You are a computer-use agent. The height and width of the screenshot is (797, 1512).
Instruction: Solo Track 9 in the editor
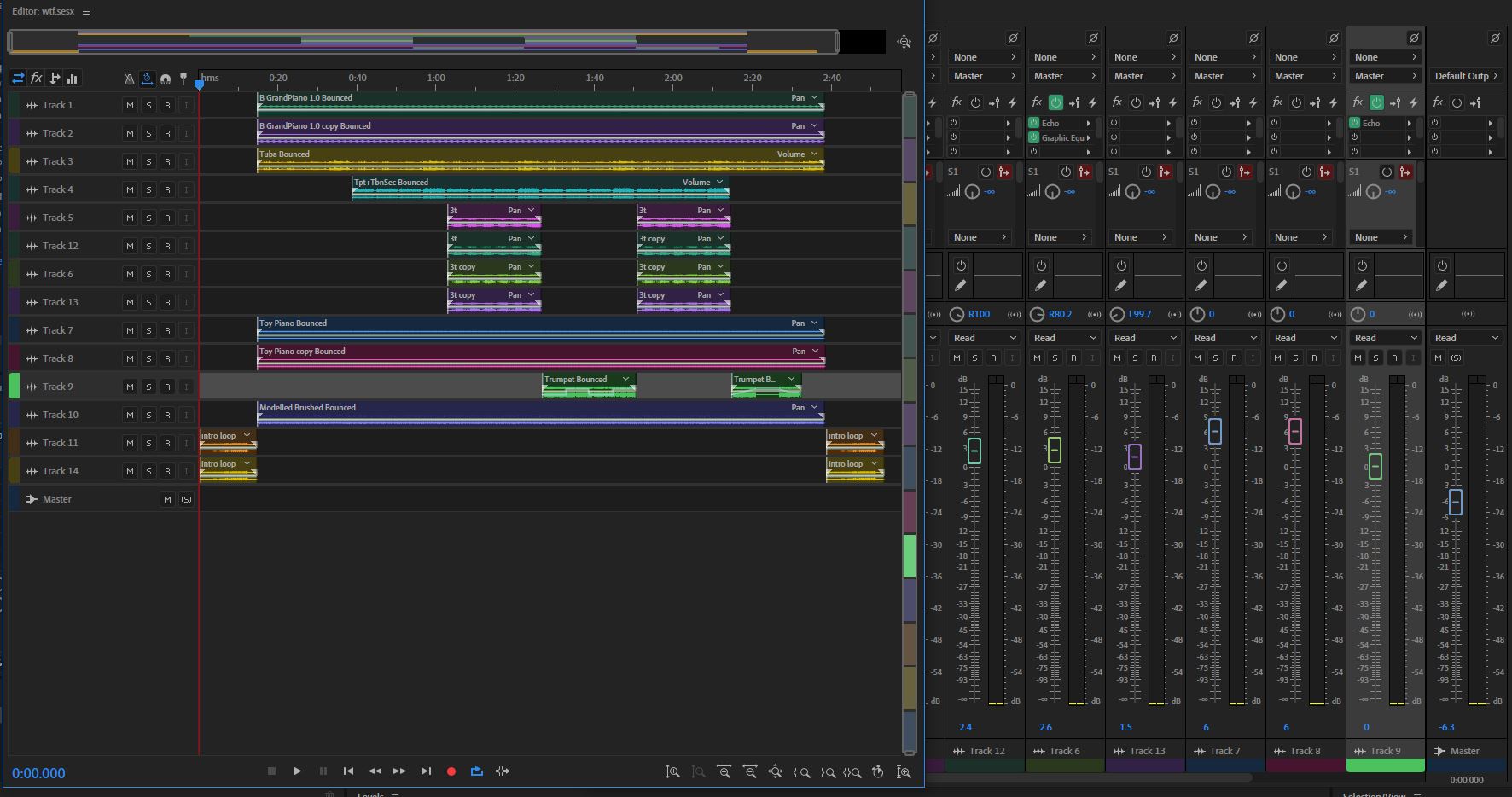tap(148, 387)
